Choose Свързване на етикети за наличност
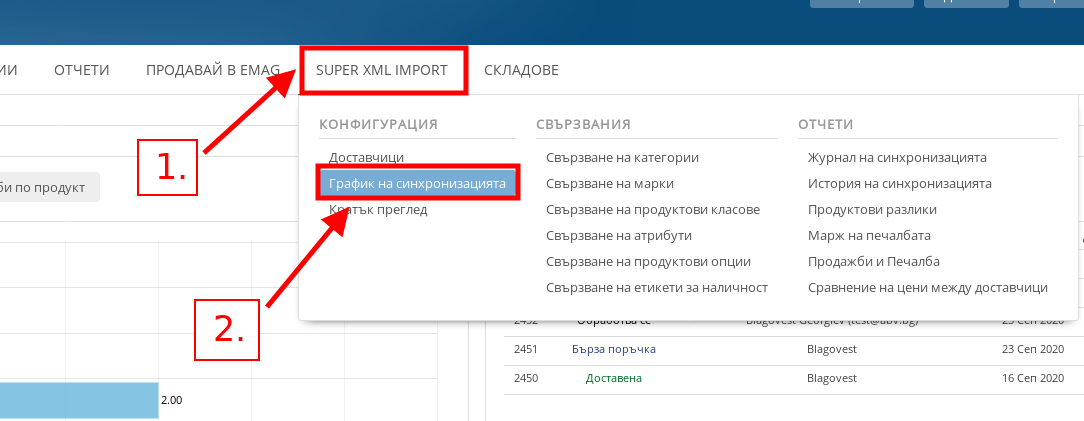Image resolution: width=1084 pixels, height=421 pixels. click(x=657, y=288)
